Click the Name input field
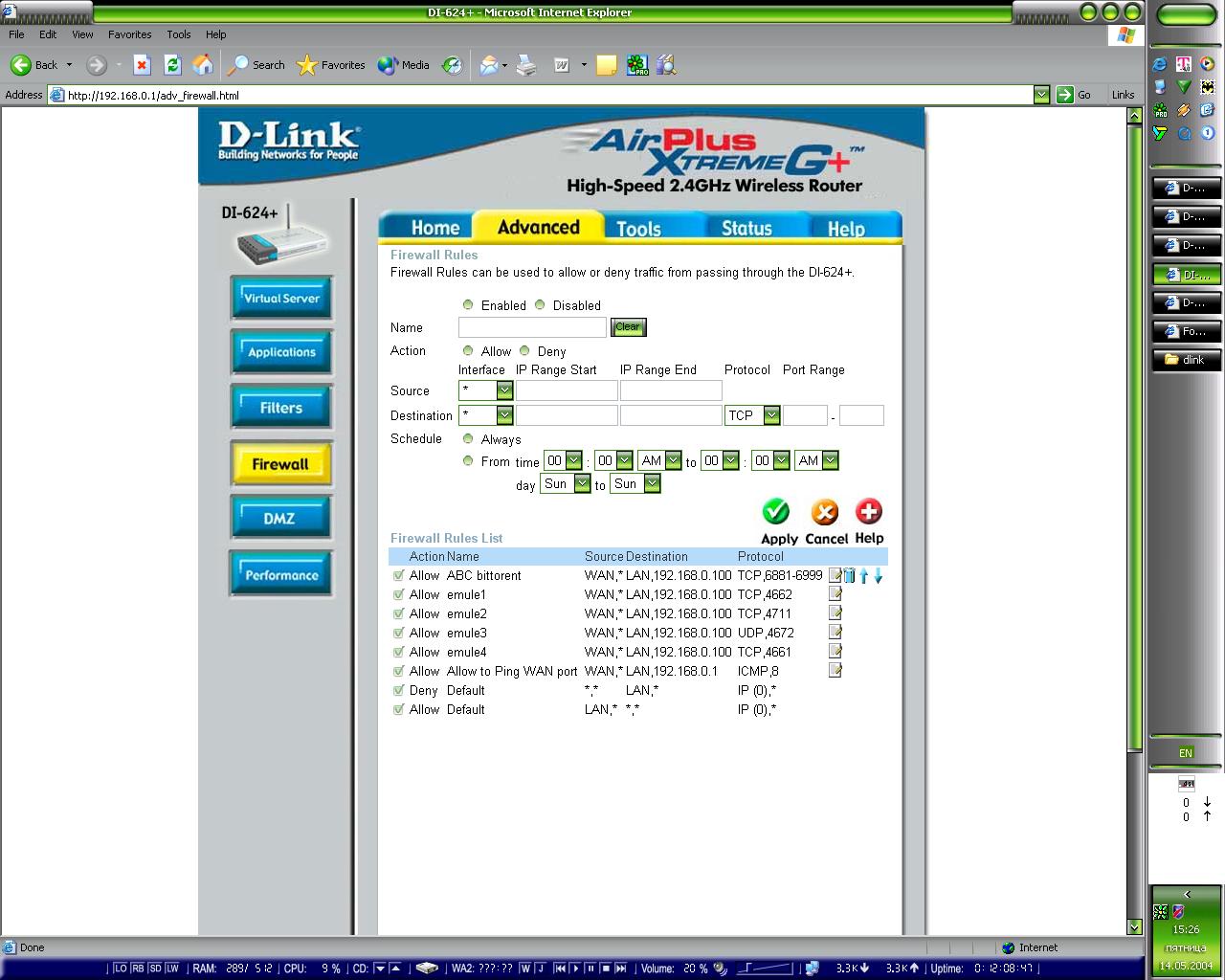The height and width of the screenshot is (980, 1225). 532,327
